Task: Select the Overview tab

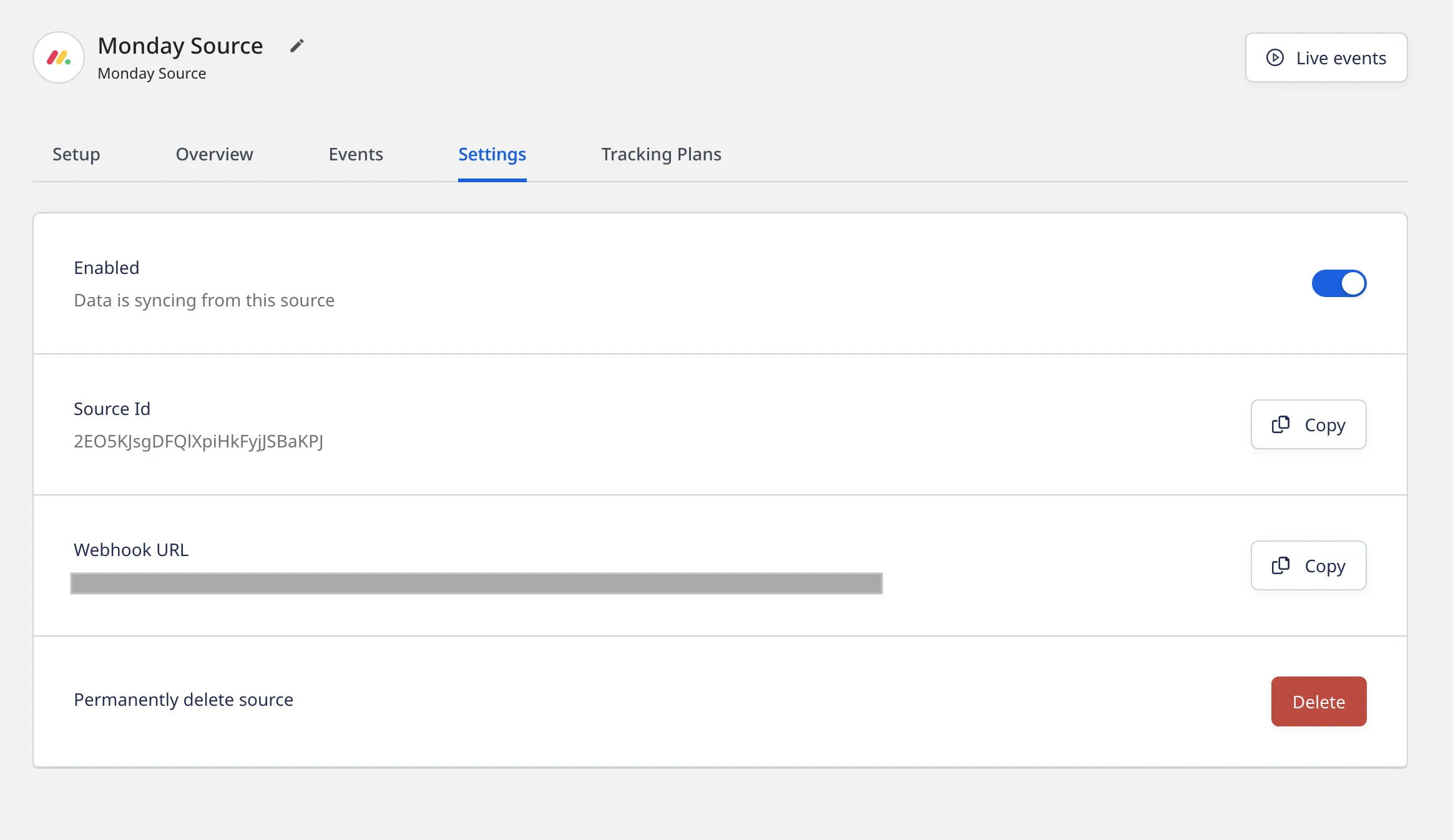Action: pos(214,153)
